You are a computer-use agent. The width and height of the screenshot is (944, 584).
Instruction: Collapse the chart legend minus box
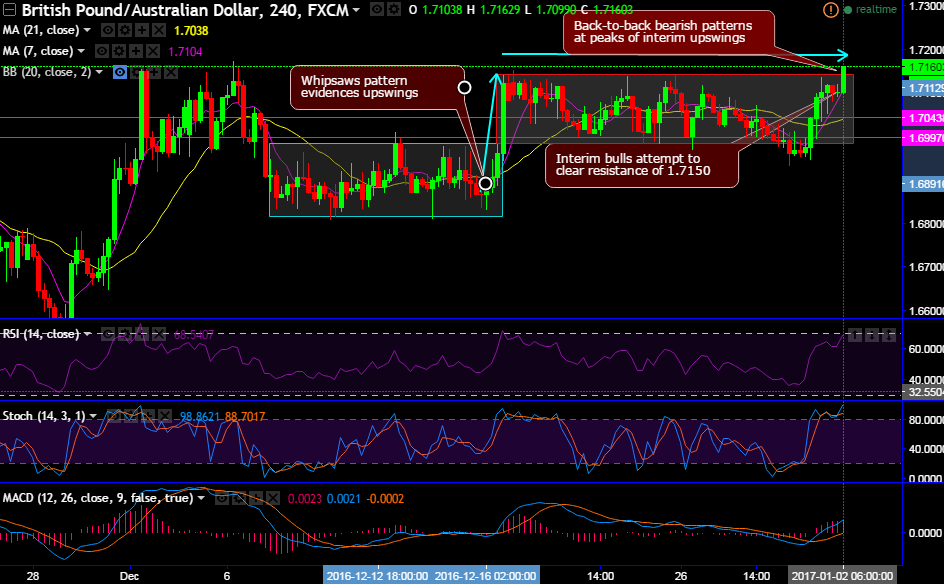[x=9, y=10]
